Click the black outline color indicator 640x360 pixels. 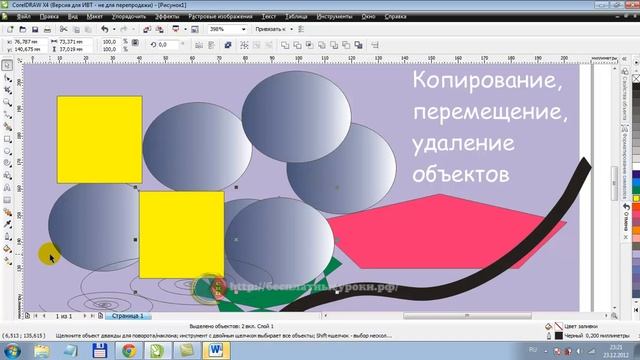pos(558,336)
